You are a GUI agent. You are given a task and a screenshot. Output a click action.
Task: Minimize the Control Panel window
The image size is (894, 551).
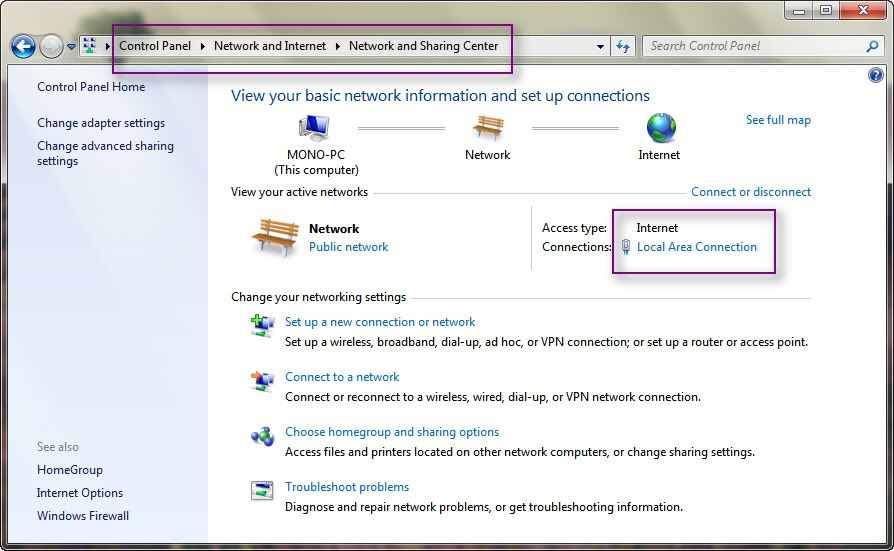pos(799,10)
